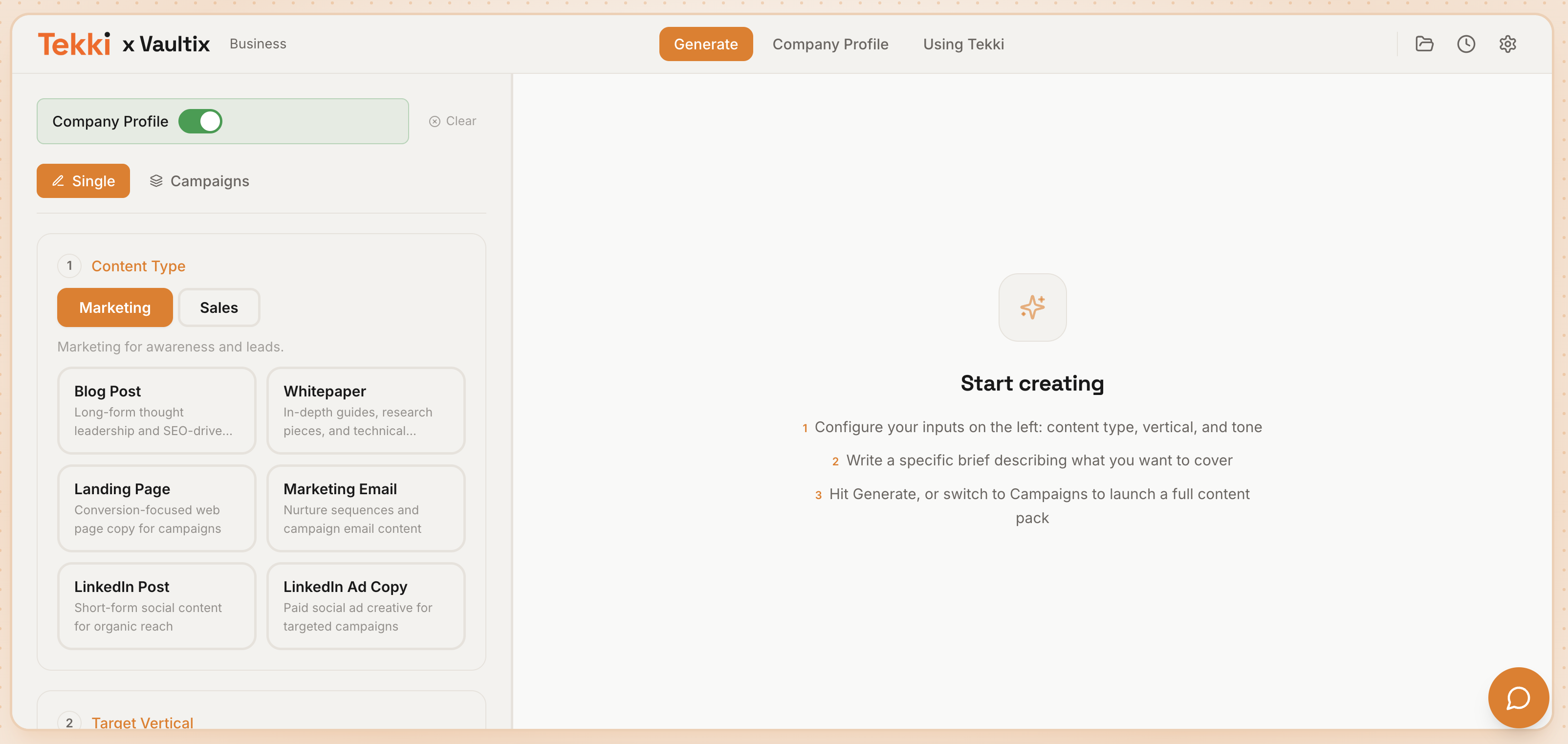1568x744 pixels.
Task: Choose the Blog Post card
Action: 156,410
